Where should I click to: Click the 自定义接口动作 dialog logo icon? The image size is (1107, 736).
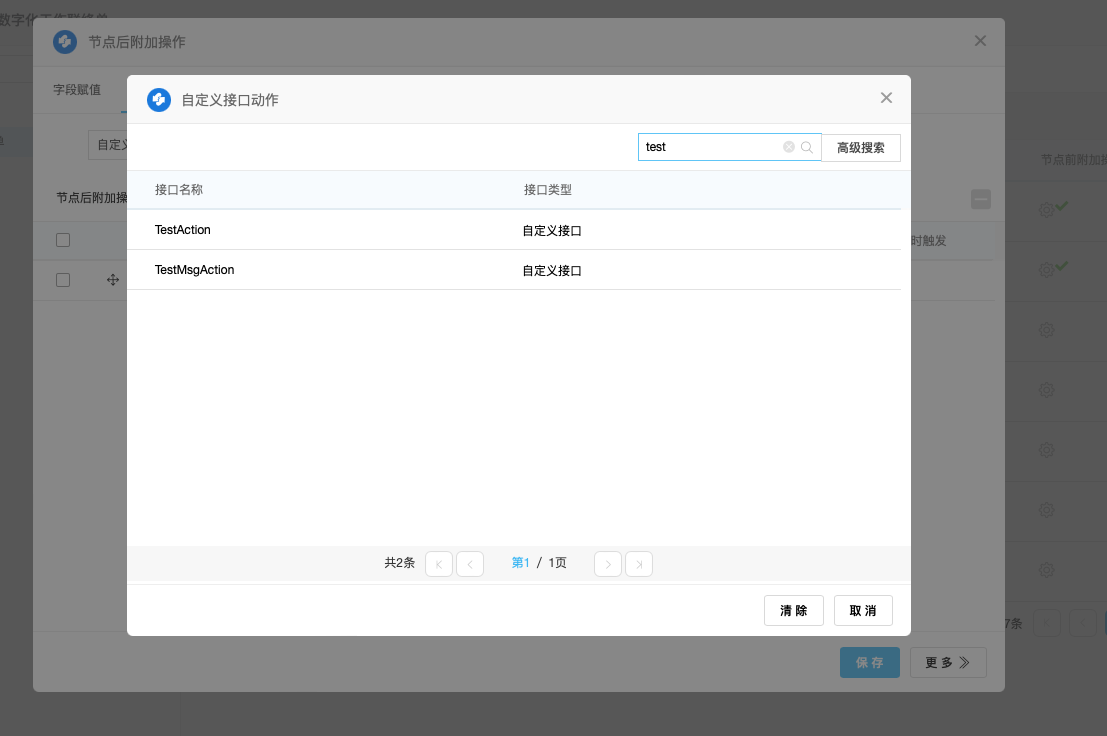tap(159, 99)
